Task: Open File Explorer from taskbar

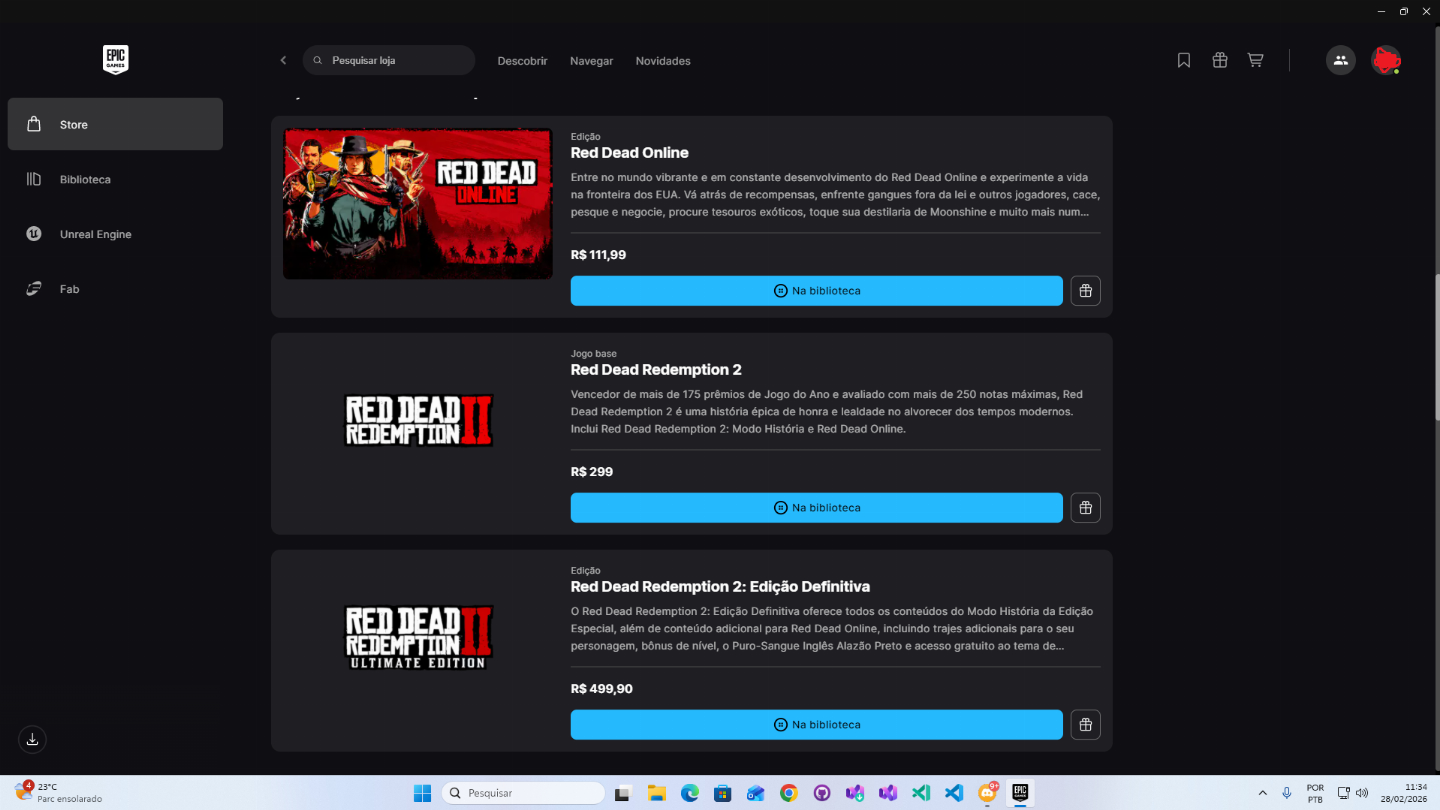Action: coord(656,793)
